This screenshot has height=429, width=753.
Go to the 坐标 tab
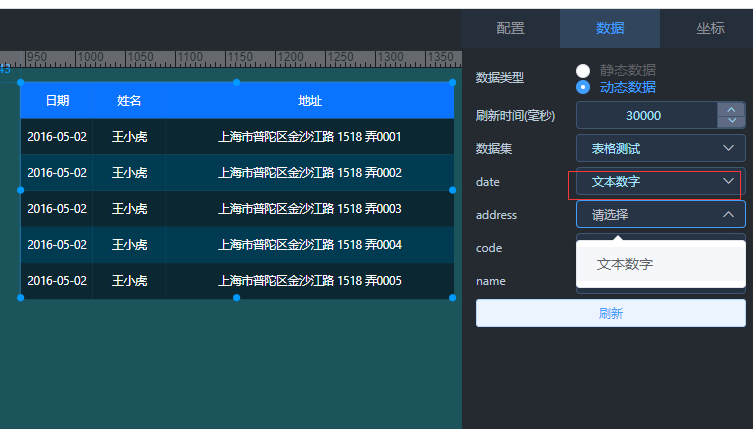click(x=710, y=28)
